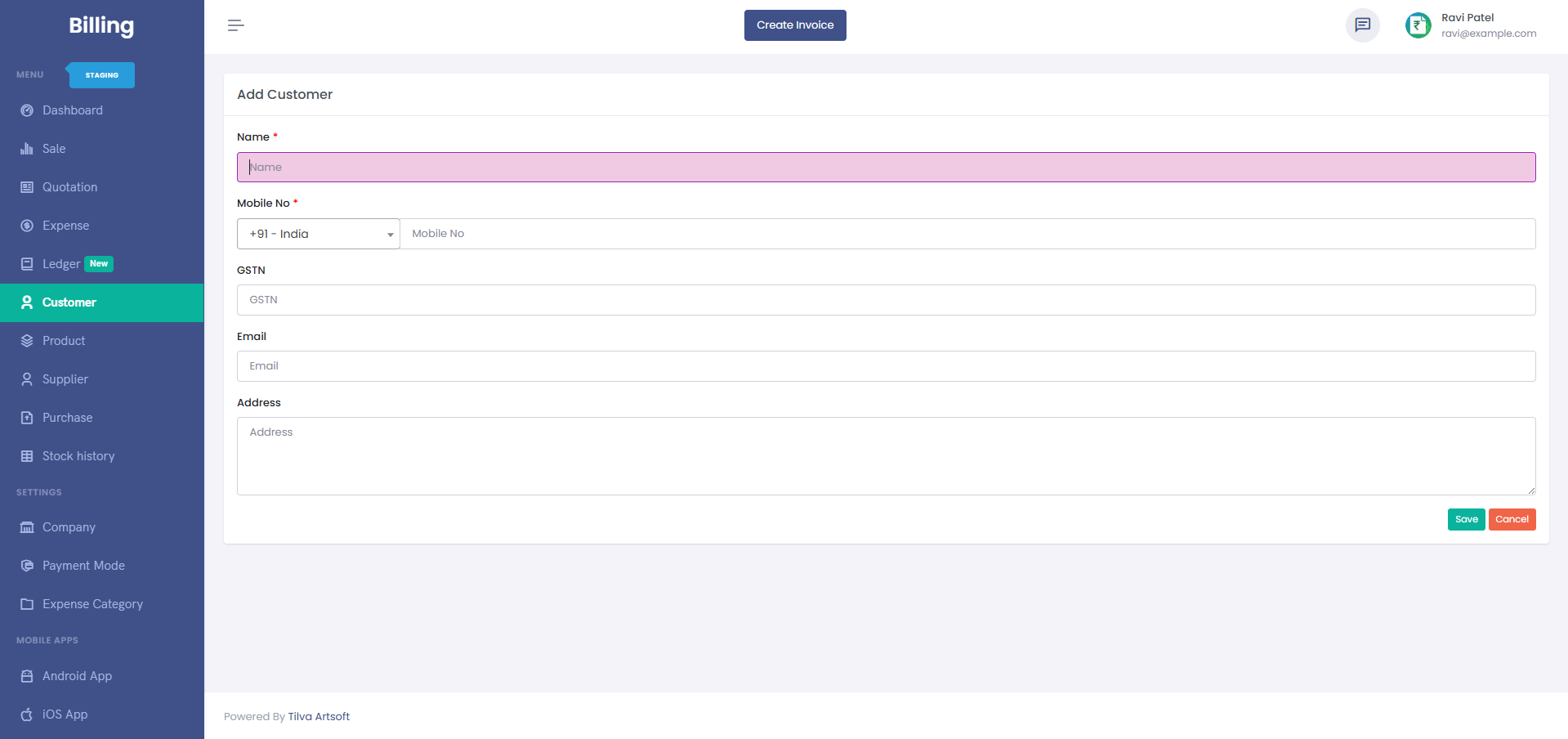Open the Stock history menu item

pos(78,455)
